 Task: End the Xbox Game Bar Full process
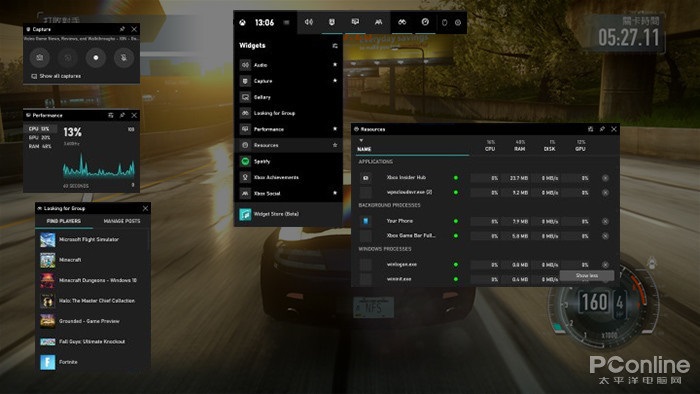tap(605, 236)
